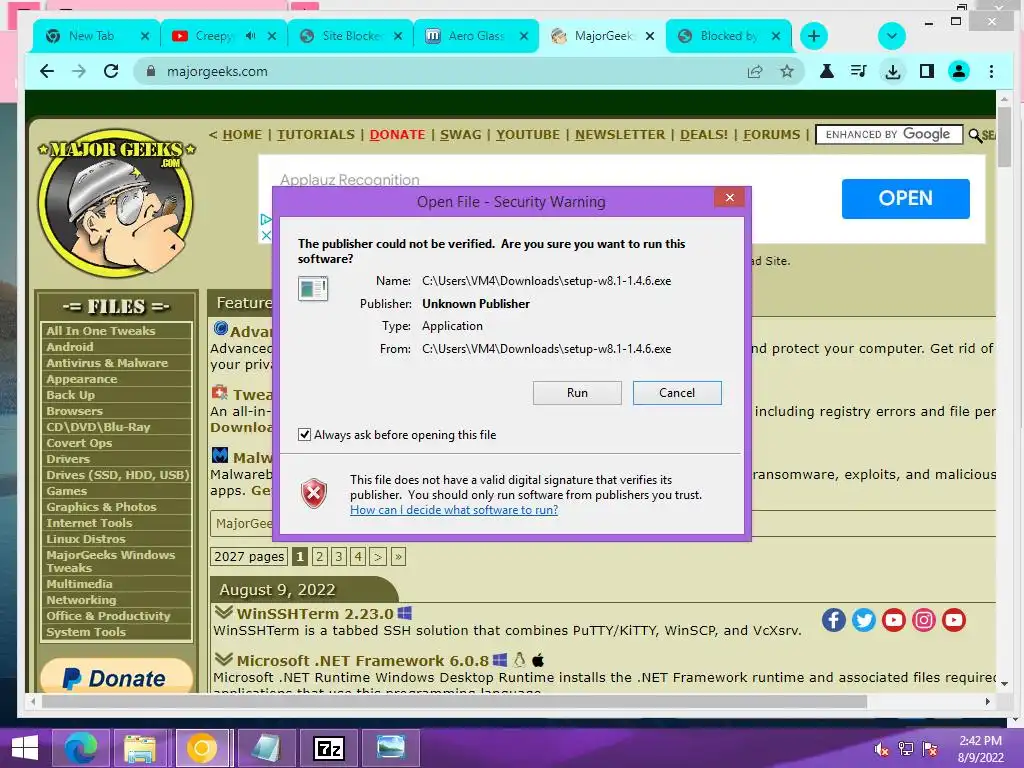This screenshot has width=1024, height=768.
Task: Open MajorGeeks Instagram icon
Action: coord(923,620)
